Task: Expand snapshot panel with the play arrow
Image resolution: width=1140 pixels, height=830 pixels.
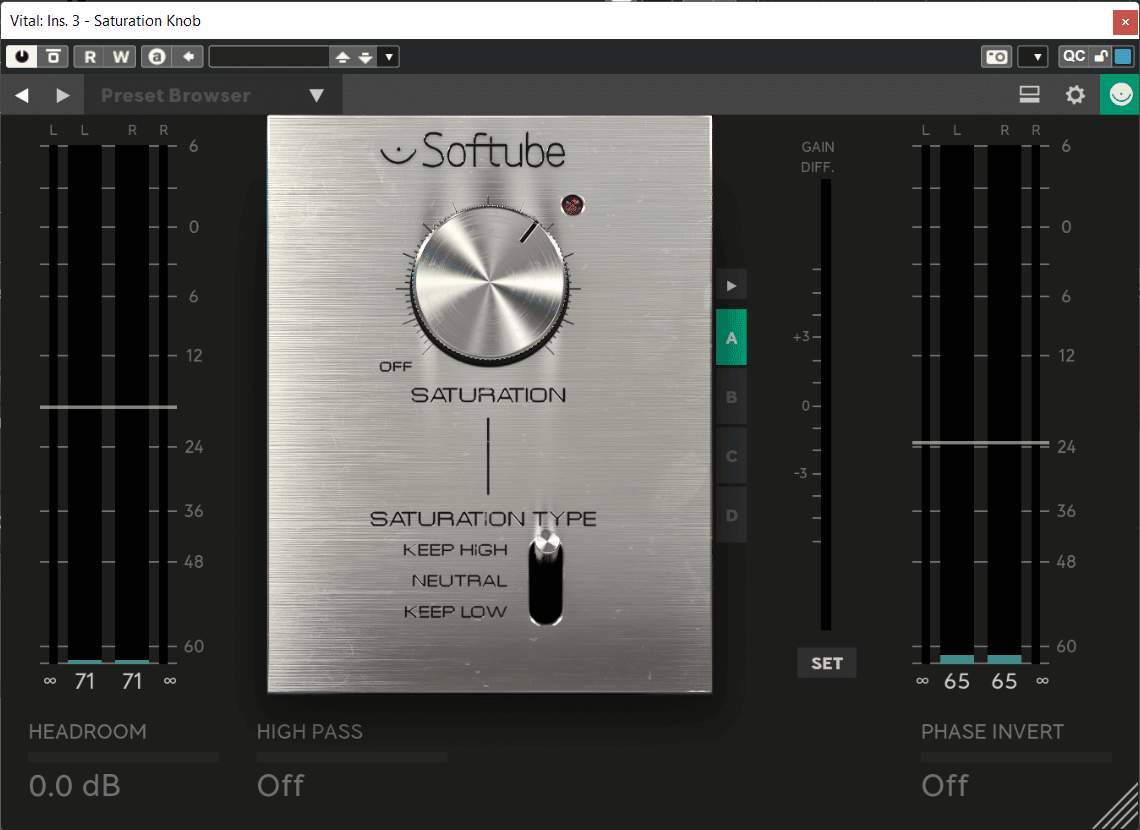Action: (x=731, y=286)
